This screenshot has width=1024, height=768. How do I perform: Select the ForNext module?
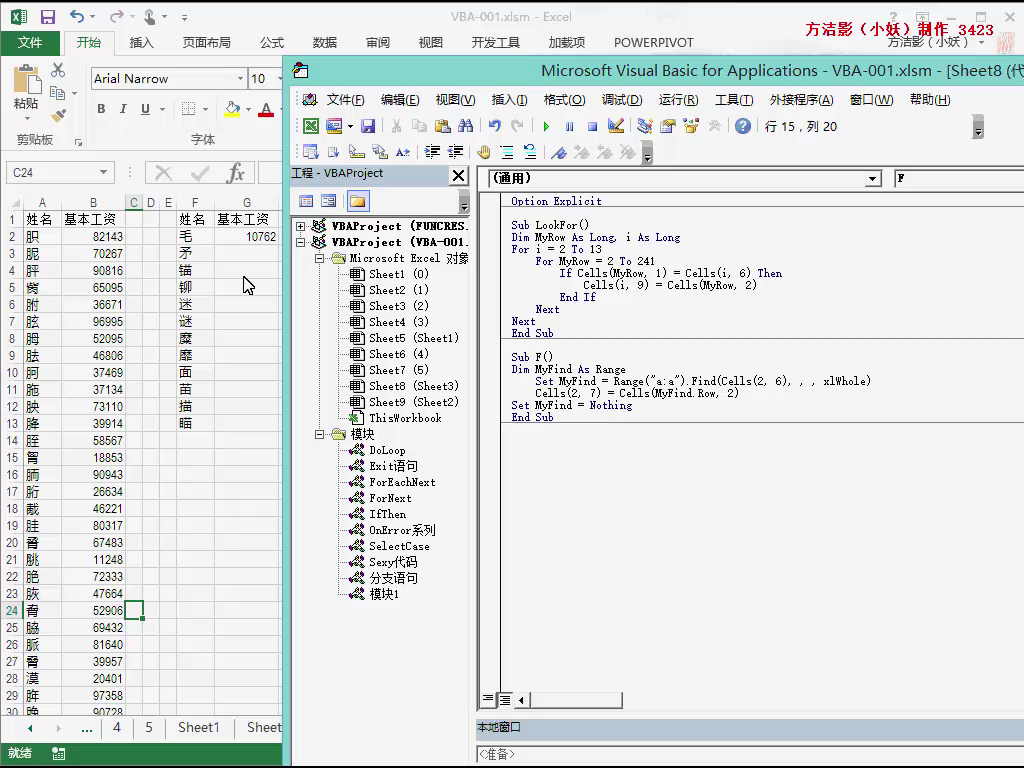click(x=390, y=498)
